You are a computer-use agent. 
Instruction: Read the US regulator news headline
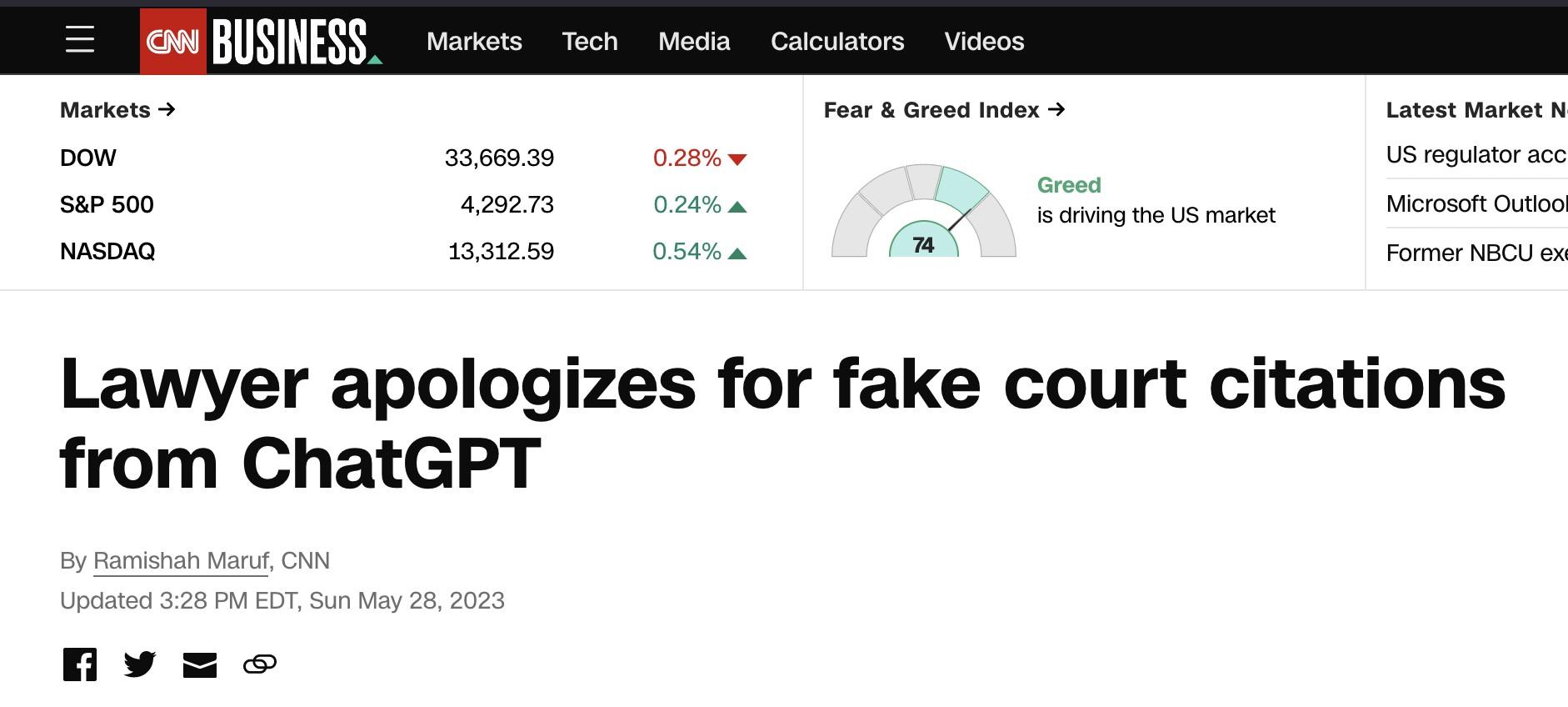[x=1476, y=155]
